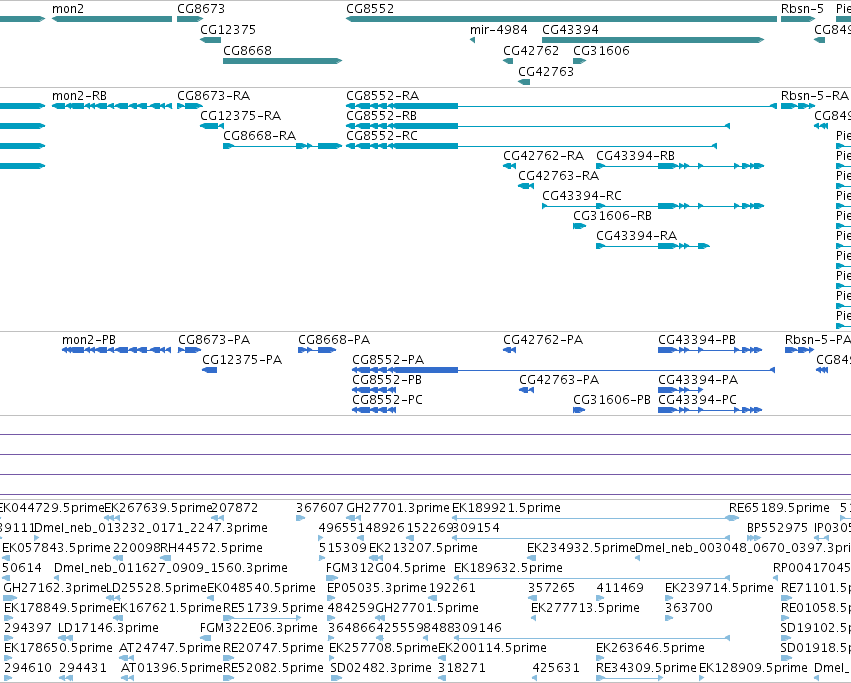851x683 pixels.
Task: Select the CG8668 gene bar
Action: pos(282,61)
